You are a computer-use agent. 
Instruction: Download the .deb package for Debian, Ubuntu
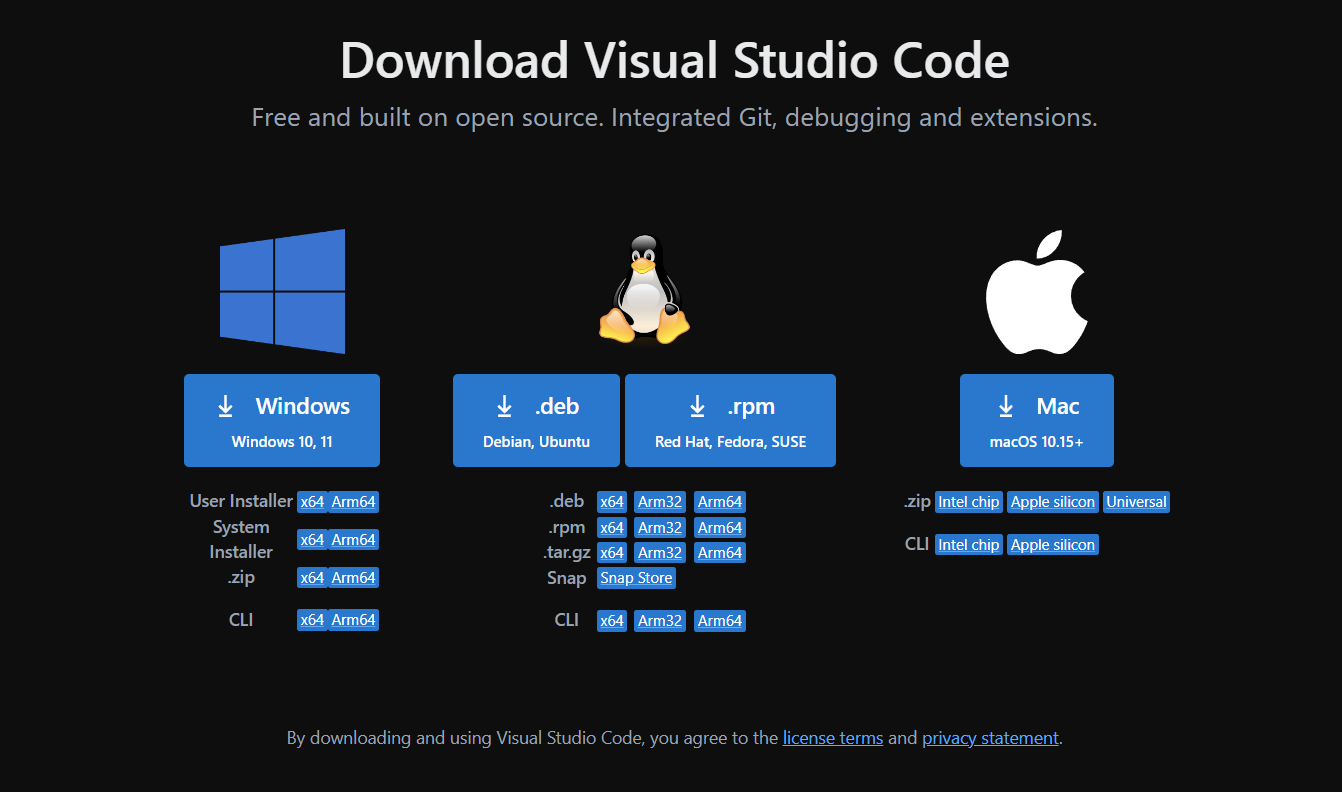536,420
